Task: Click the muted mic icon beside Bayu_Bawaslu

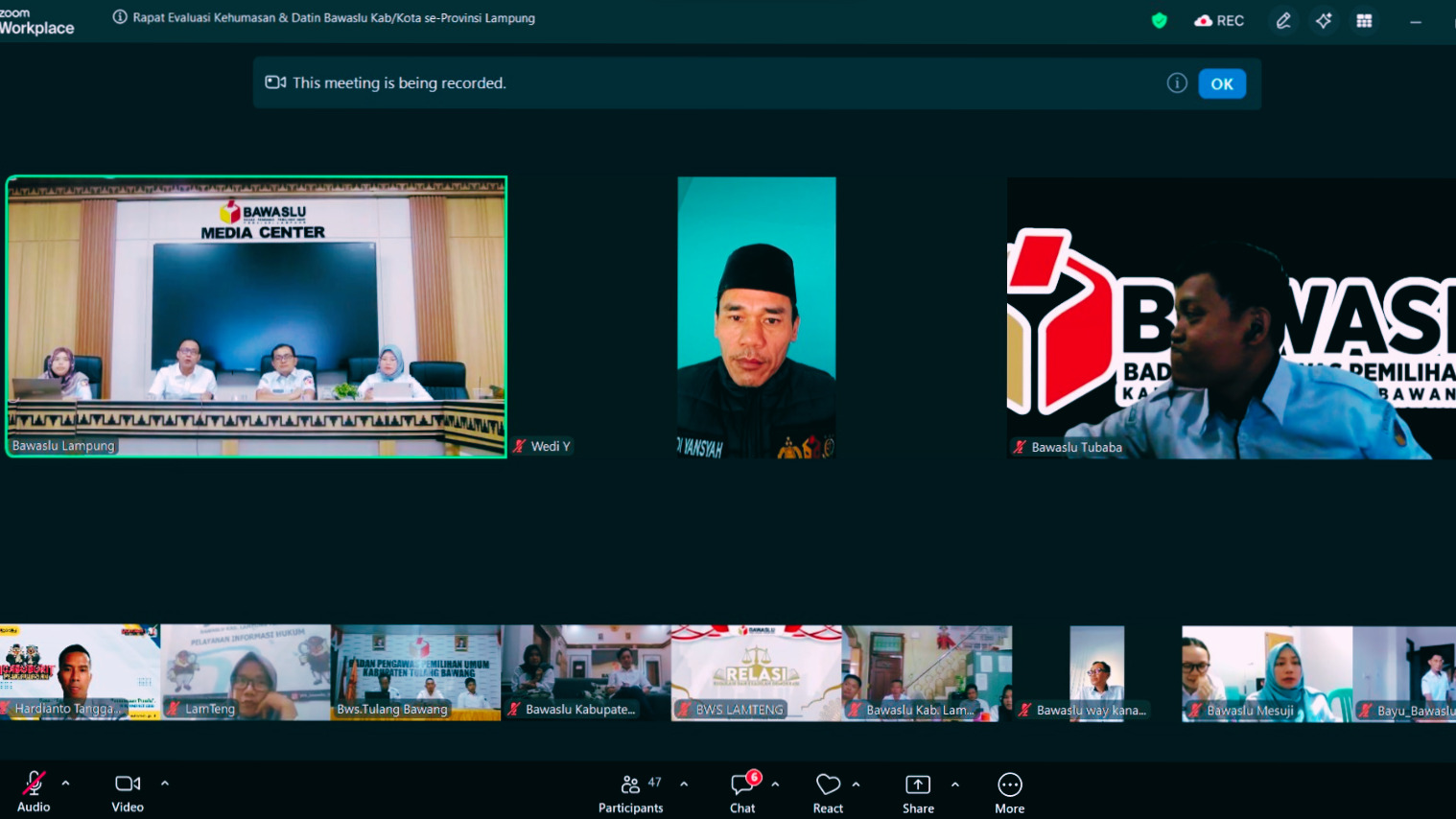Action: click(1366, 711)
